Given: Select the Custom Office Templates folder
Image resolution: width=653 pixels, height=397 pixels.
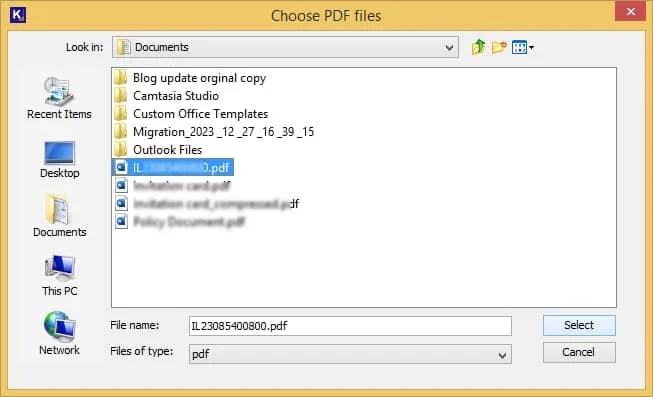Looking at the screenshot, I should click(200, 114).
